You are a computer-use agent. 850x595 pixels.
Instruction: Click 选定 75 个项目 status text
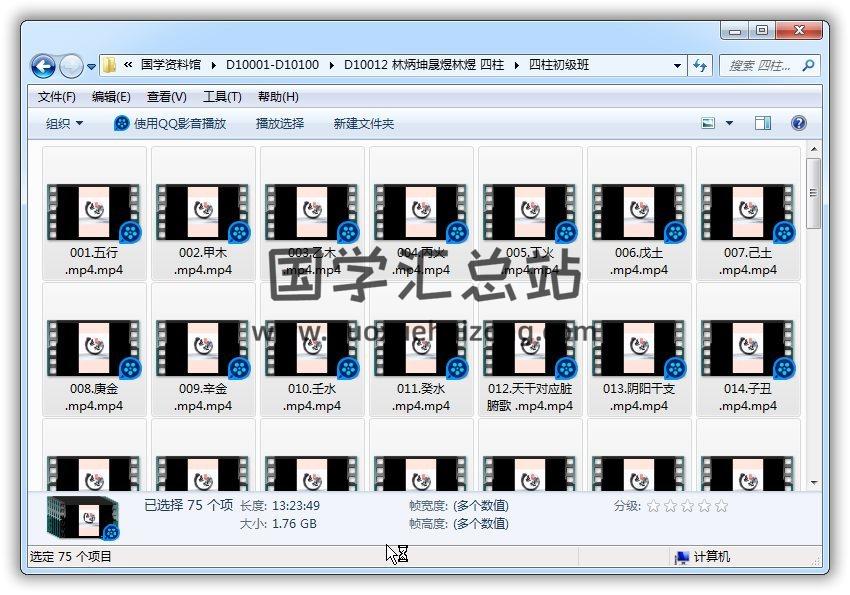70,557
